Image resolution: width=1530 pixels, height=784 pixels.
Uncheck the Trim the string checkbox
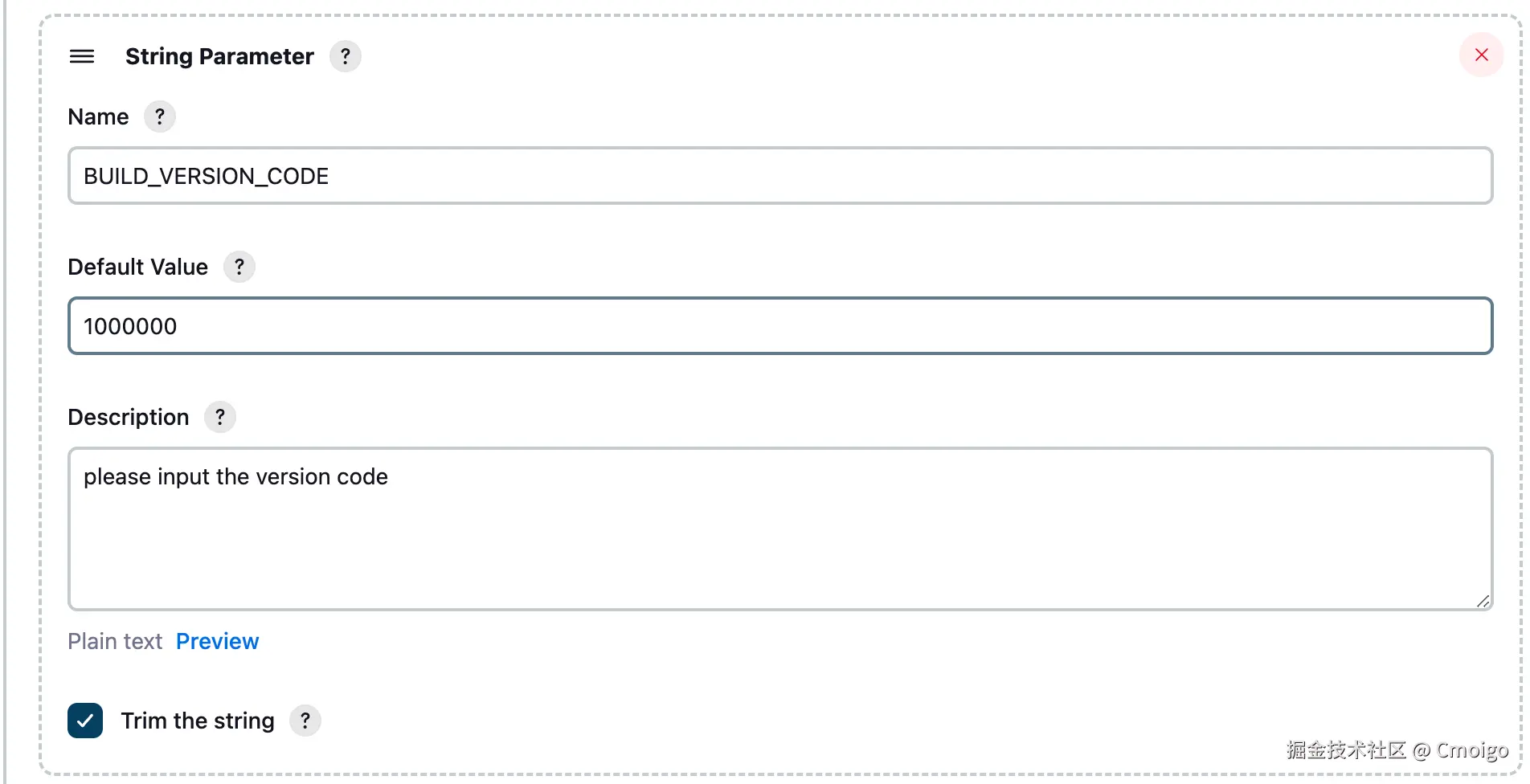point(85,721)
